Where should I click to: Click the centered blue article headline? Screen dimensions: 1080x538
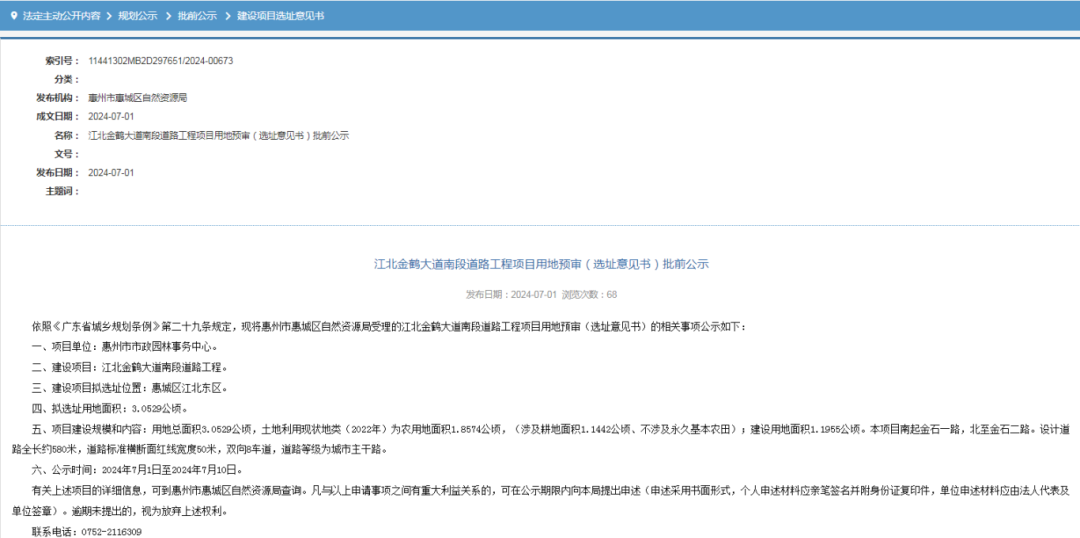pyautogui.click(x=541, y=264)
